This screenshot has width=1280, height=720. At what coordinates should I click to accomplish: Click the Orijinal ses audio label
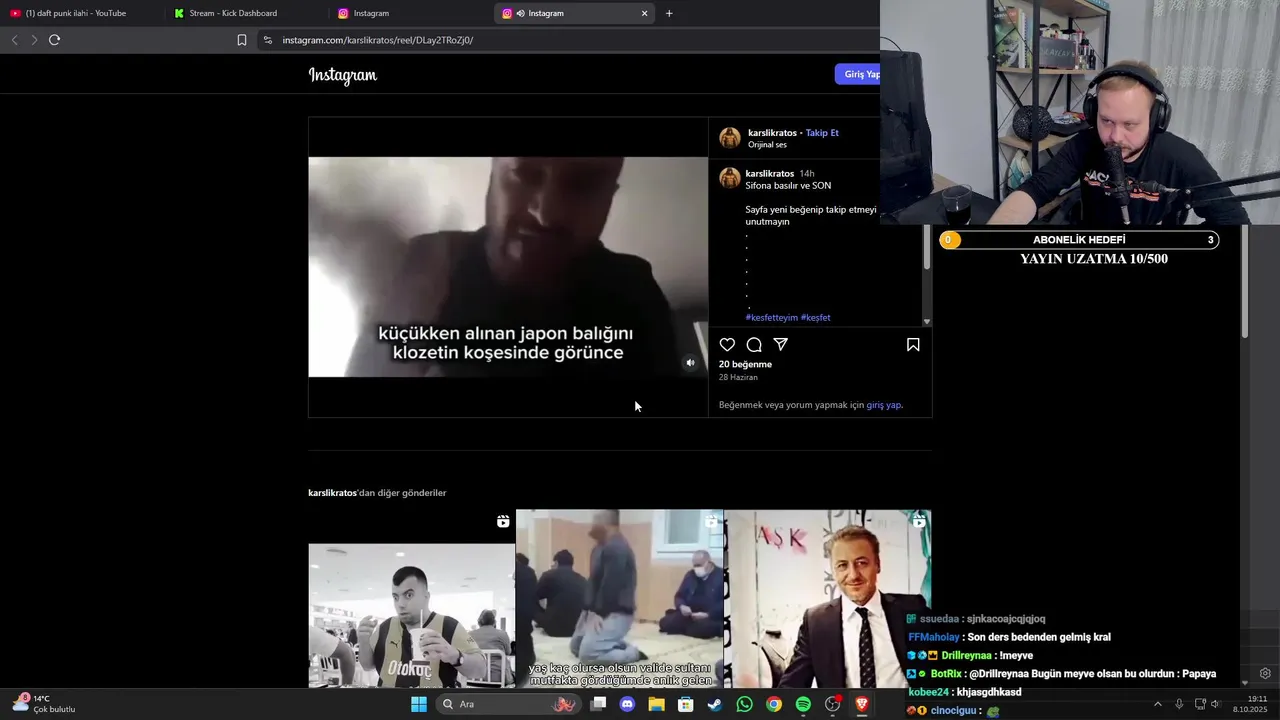(767, 145)
